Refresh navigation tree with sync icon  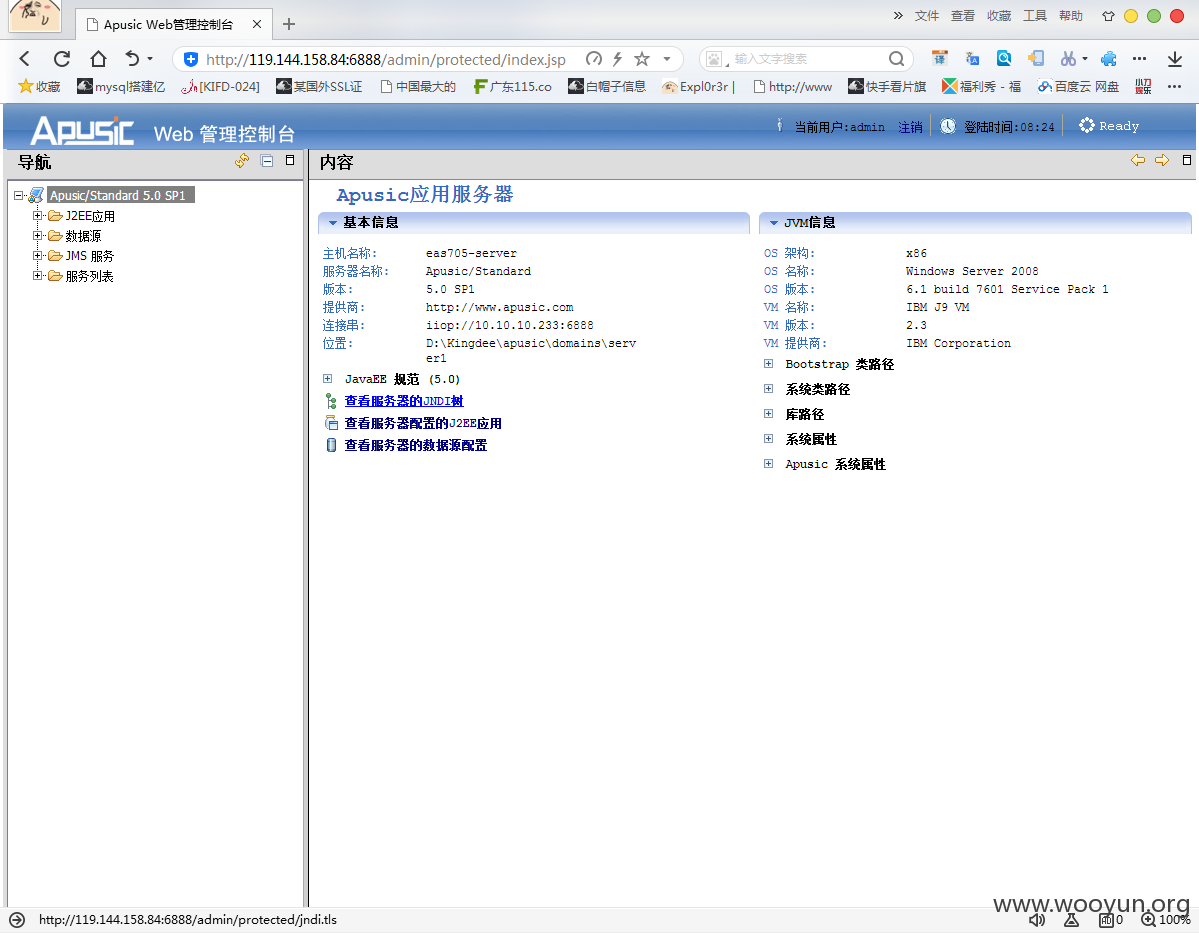tap(242, 161)
